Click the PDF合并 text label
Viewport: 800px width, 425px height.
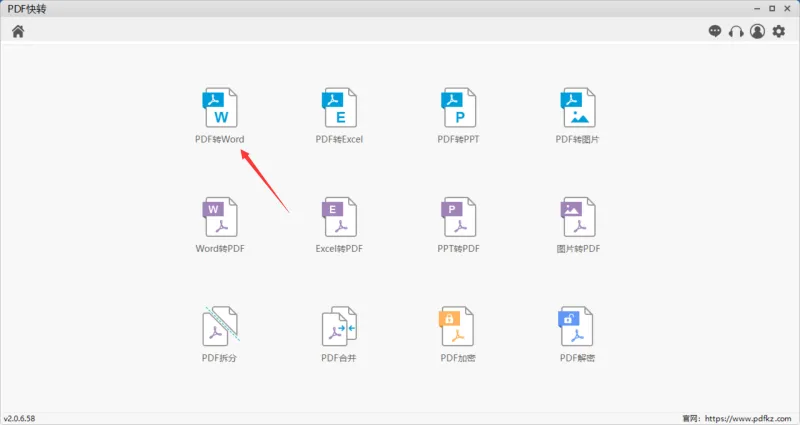tap(339, 358)
